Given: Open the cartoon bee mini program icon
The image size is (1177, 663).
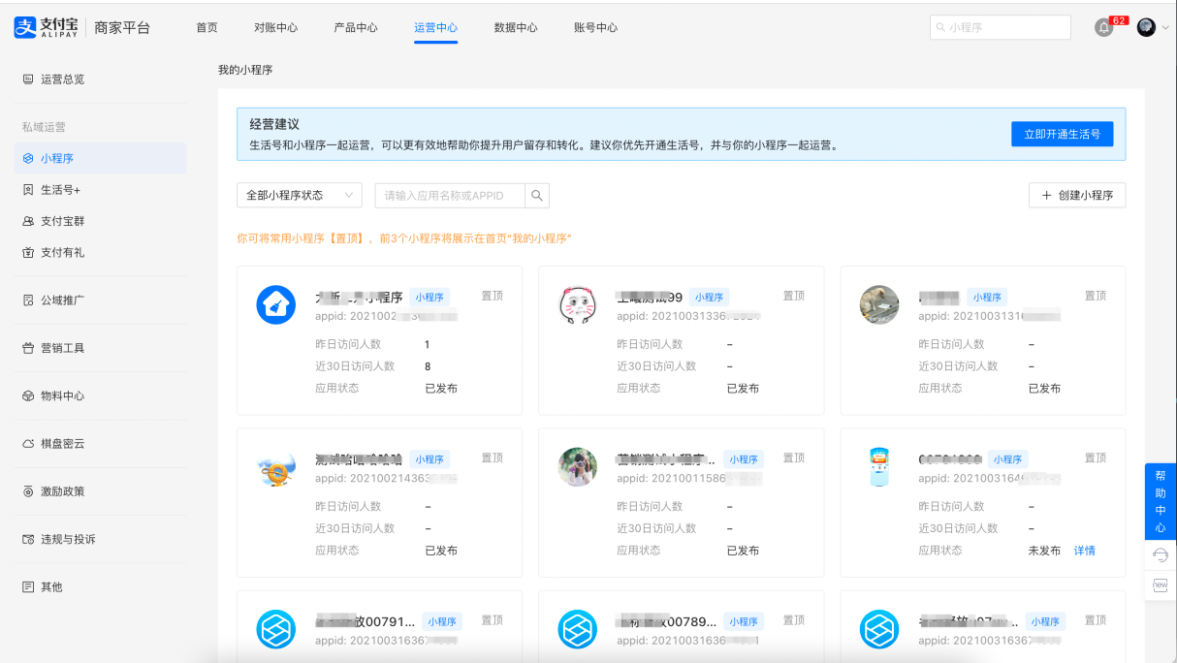Looking at the screenshot, I should [x=275, y=467].
